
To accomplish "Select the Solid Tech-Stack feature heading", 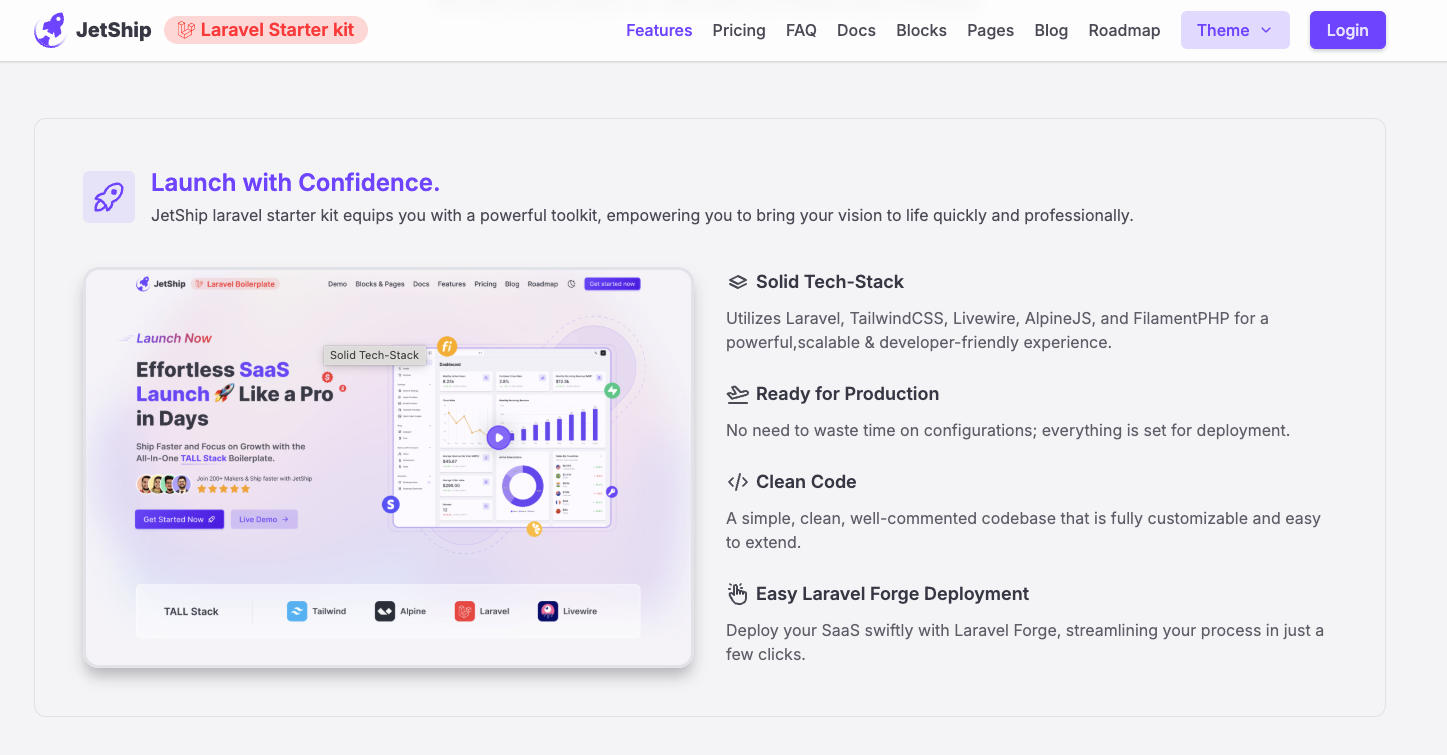I will [x=830, y=282].
